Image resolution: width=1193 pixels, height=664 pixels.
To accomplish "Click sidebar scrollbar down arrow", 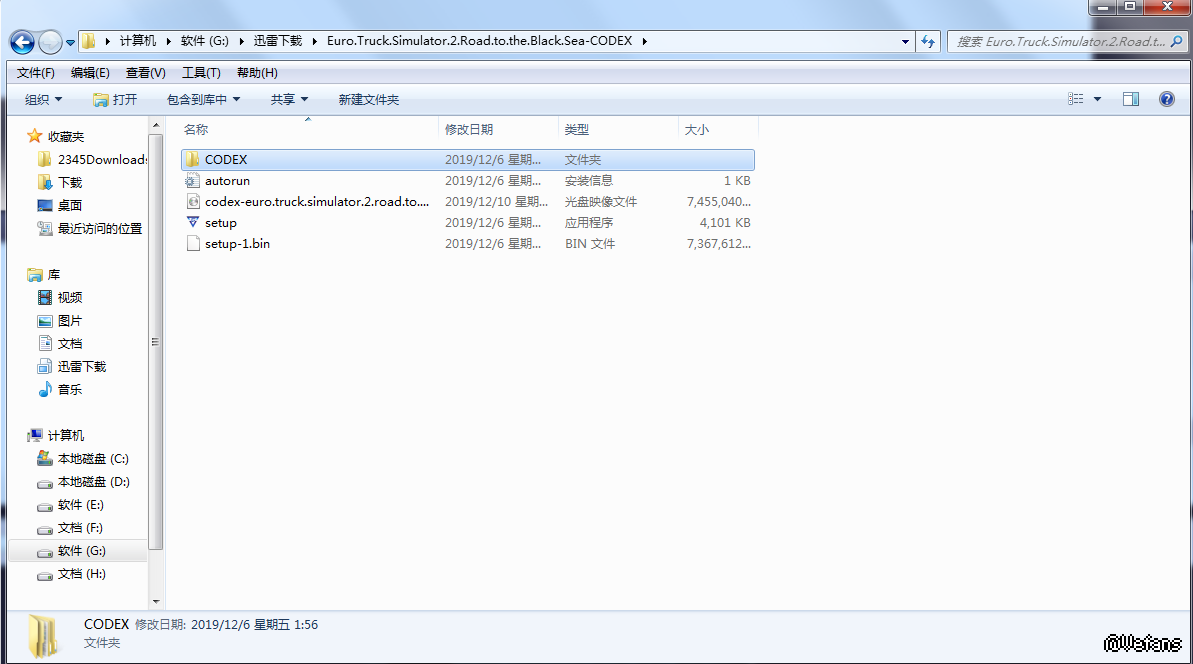I will [x=156, y=602].
